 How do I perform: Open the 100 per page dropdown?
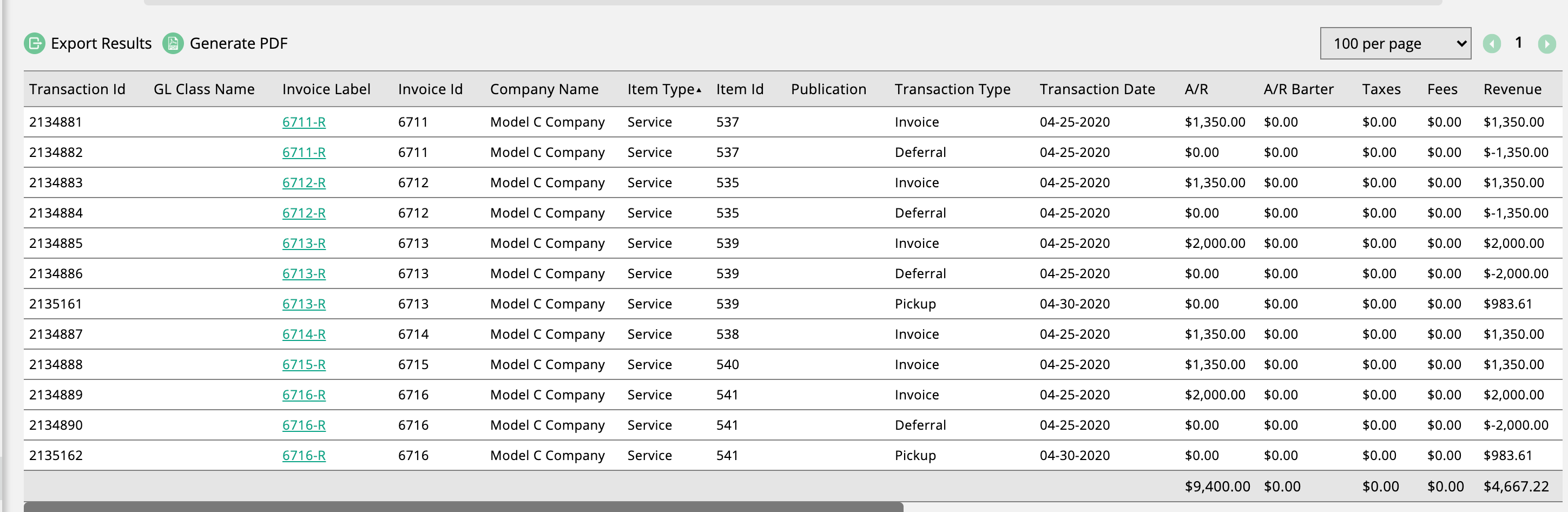(x=1394, y=44)
